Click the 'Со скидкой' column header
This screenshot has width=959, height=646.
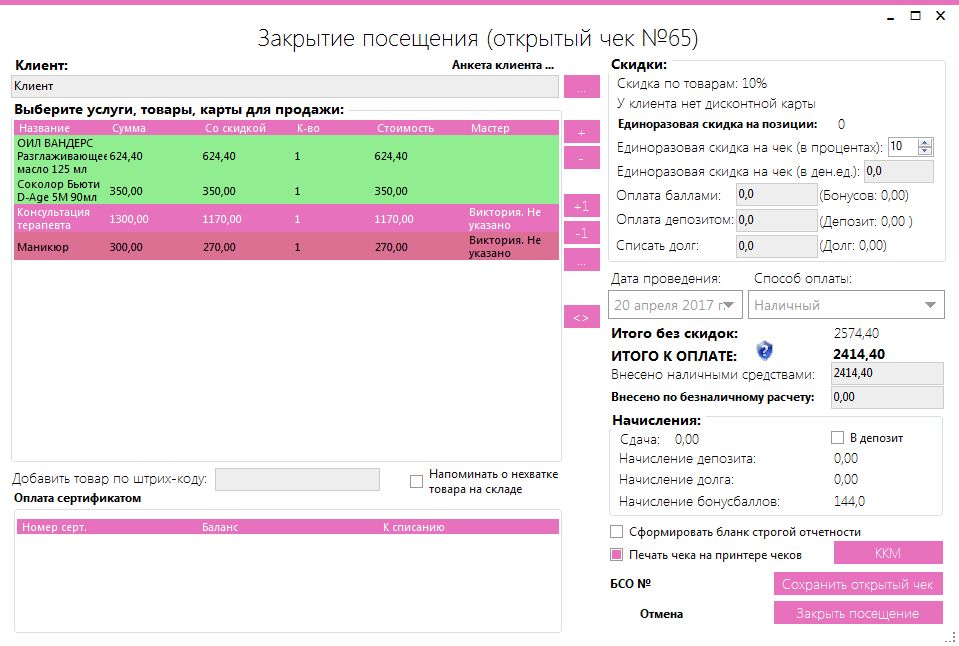point(235,128)
